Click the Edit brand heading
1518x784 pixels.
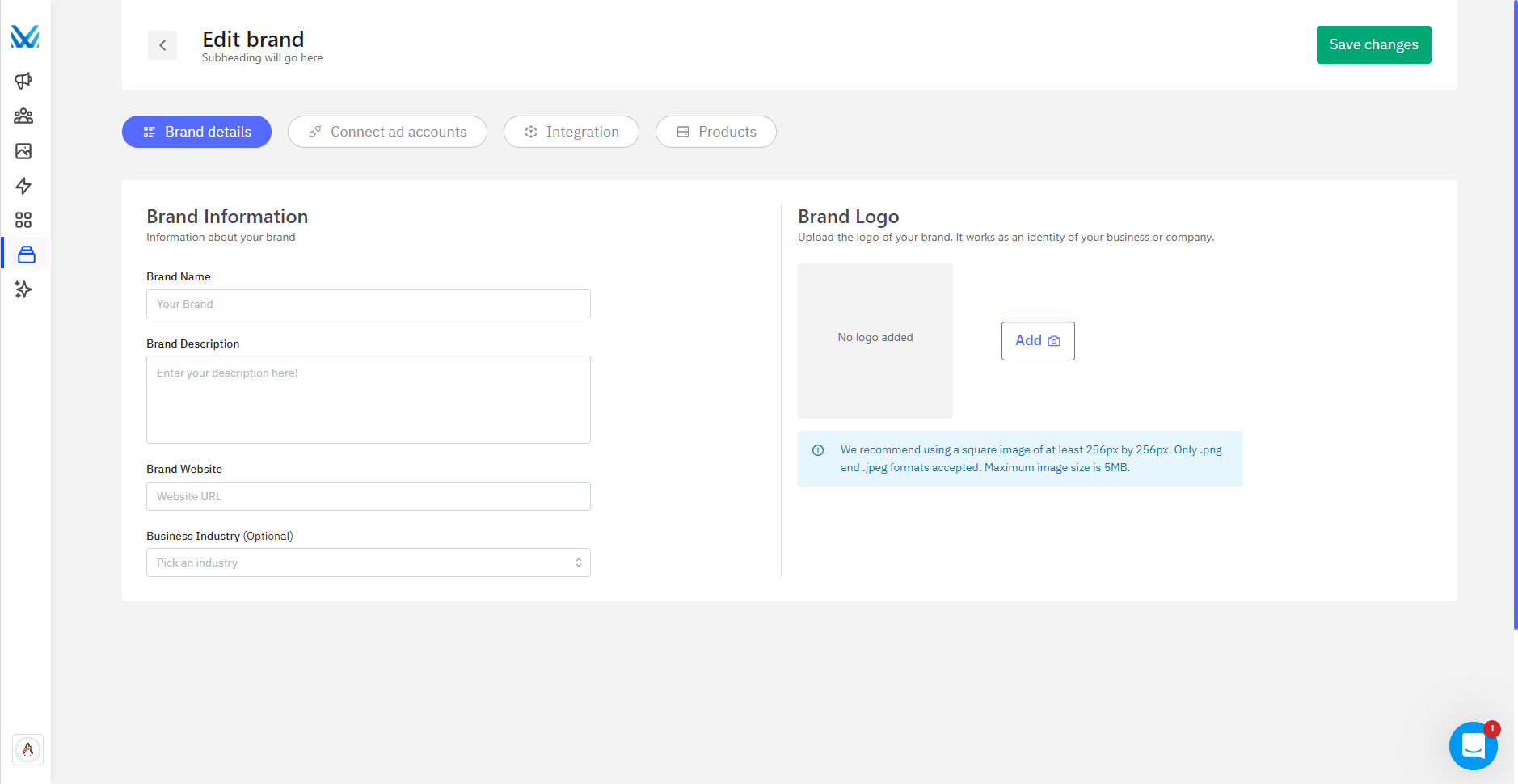coord(253,39)
